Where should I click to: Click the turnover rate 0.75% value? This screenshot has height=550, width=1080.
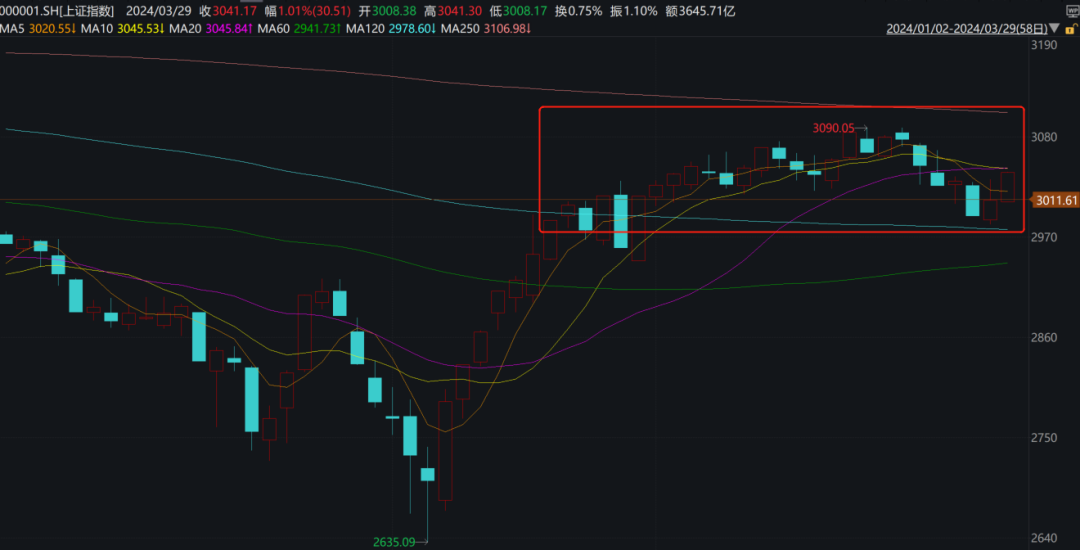pos(587,12)
